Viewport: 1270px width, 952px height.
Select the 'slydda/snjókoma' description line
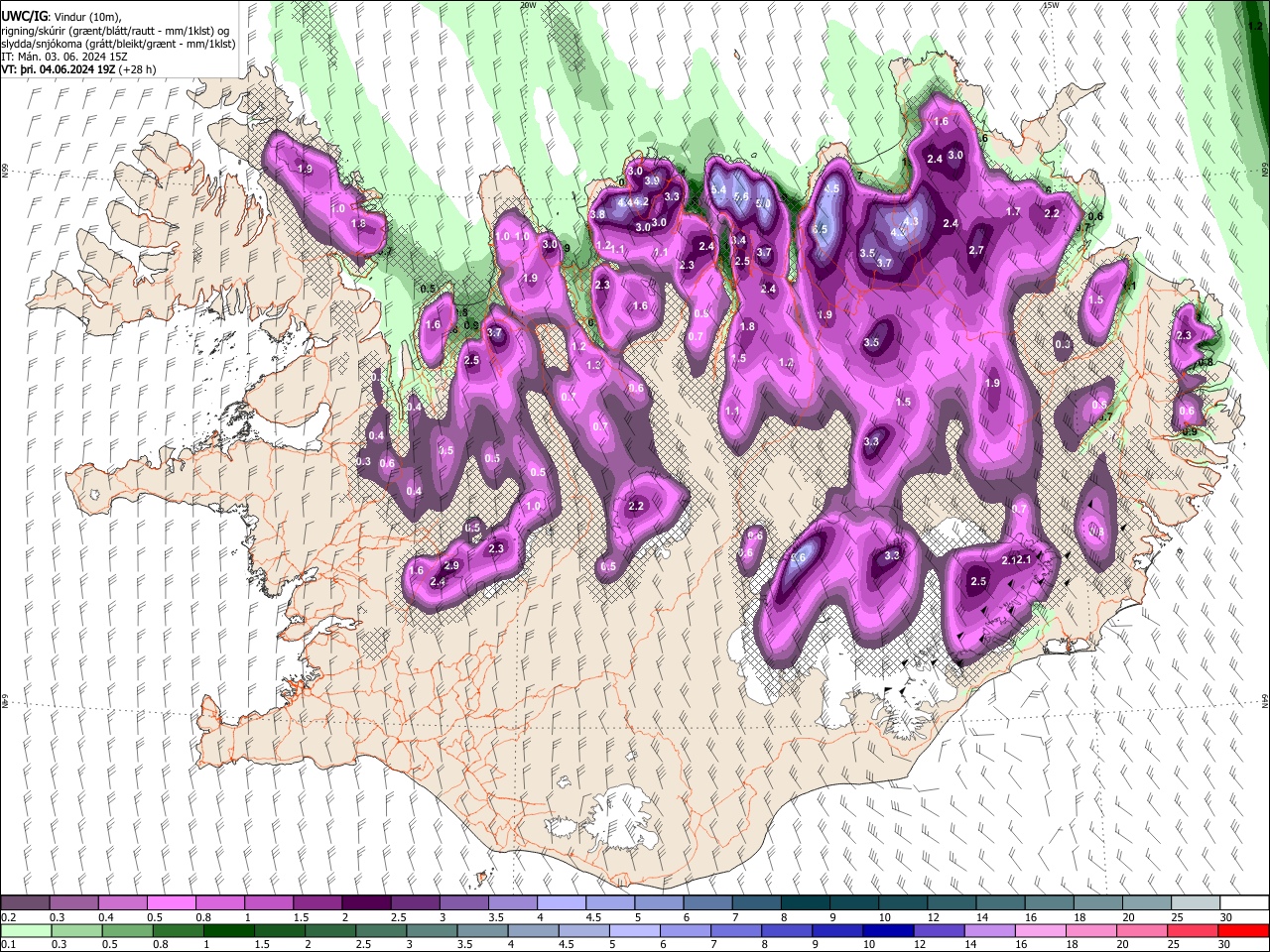coord(118,44)
